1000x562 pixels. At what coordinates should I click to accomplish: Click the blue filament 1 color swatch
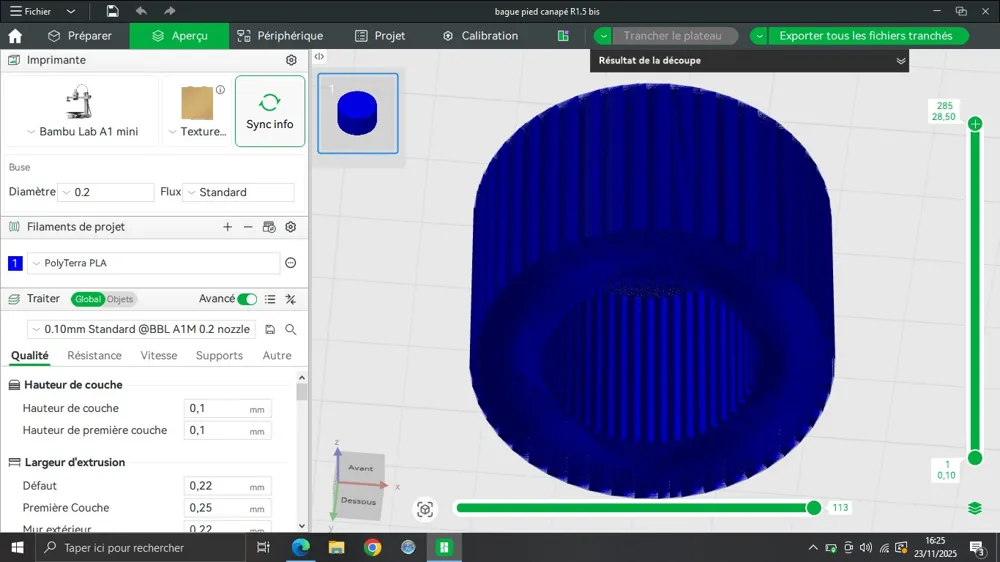point(15,263)
